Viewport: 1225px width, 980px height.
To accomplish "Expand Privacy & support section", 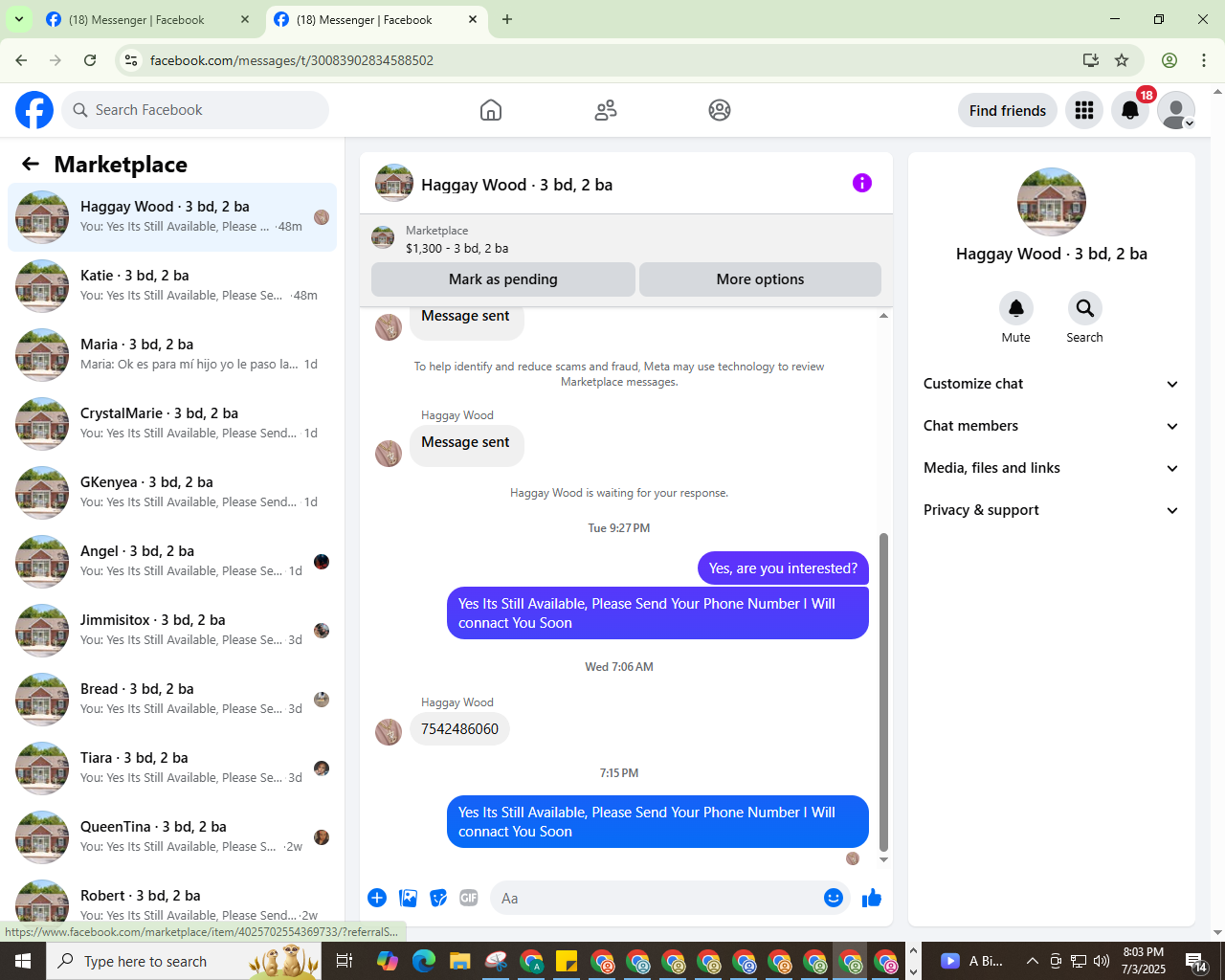I will click(x=1051, y=510).
